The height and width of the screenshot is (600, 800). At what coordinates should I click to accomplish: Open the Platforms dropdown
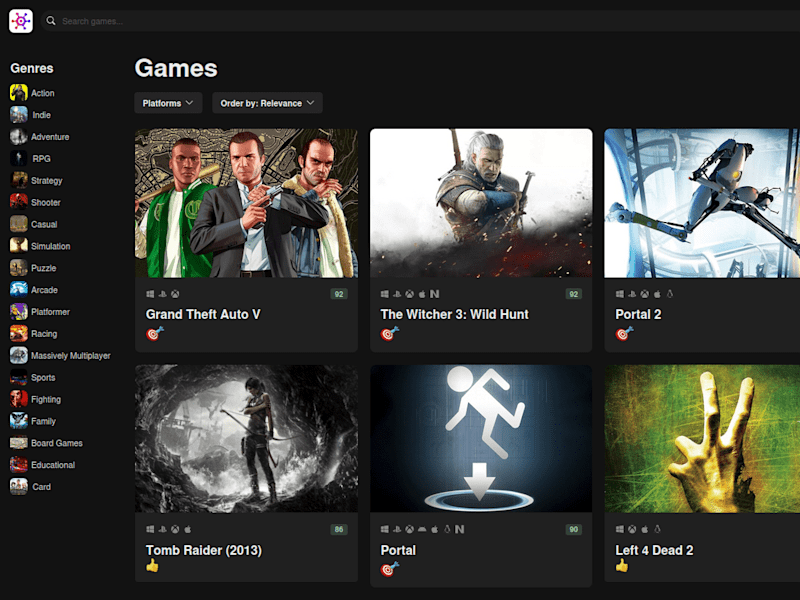click(x=168, y=103)
